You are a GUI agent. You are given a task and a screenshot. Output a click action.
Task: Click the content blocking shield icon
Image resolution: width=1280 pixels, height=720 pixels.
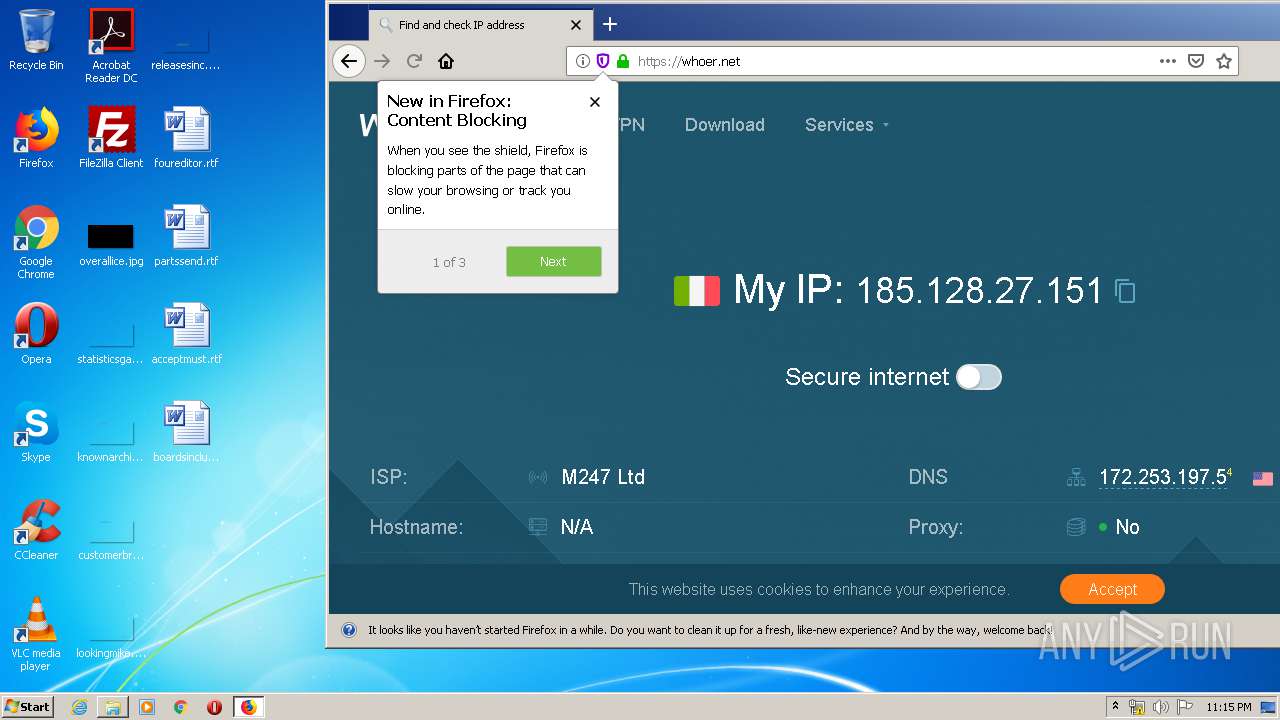click(x=603, y=61)
